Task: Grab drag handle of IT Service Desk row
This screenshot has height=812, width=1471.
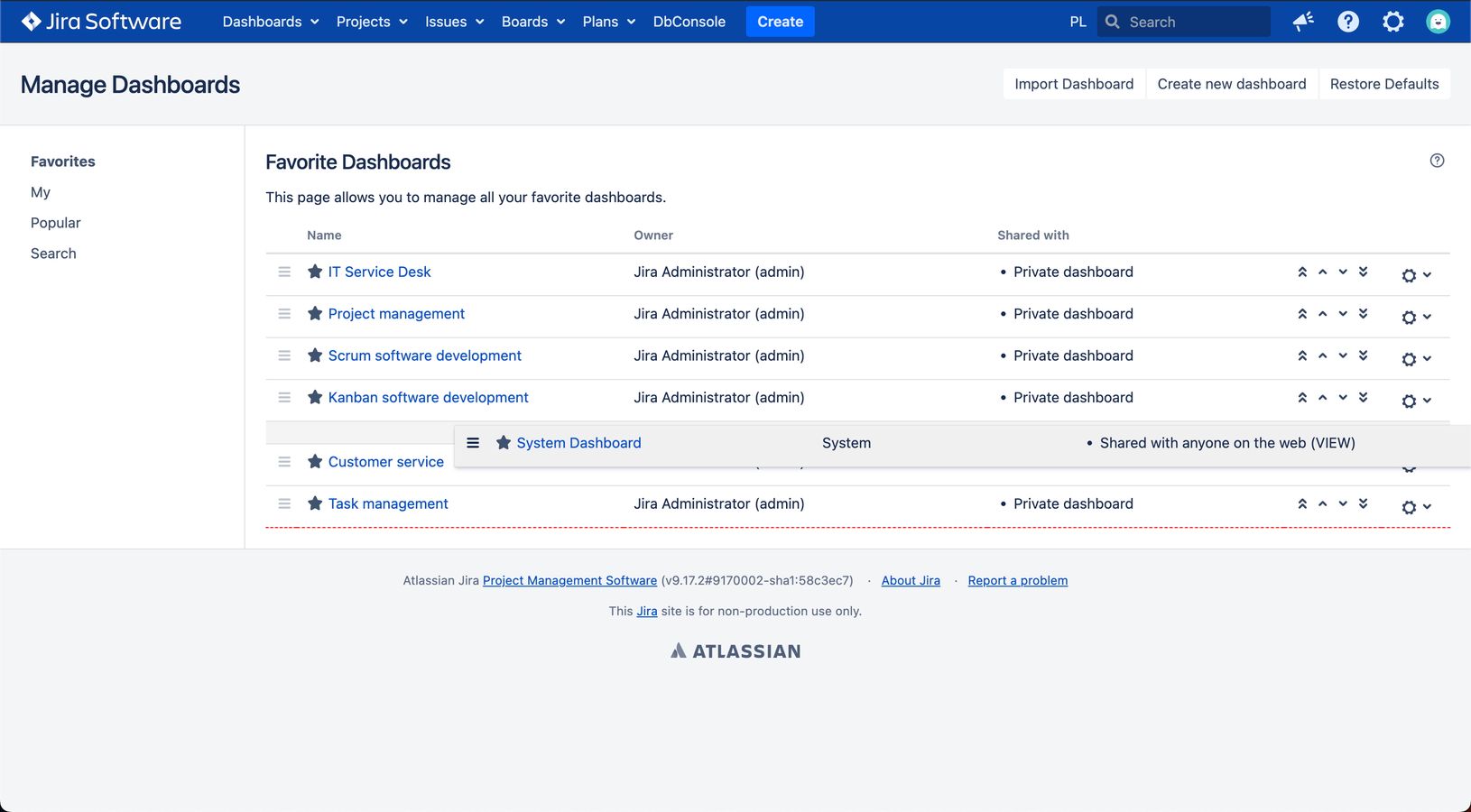Action: pyautogui.click(x=284, y=272)
